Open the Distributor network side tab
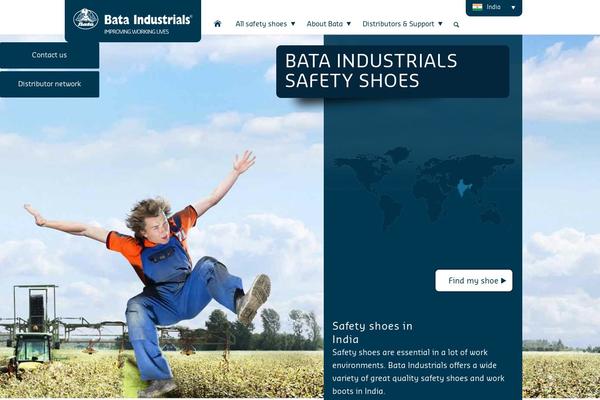The height and width of the screenshot is (400, 600). (49, 84)
